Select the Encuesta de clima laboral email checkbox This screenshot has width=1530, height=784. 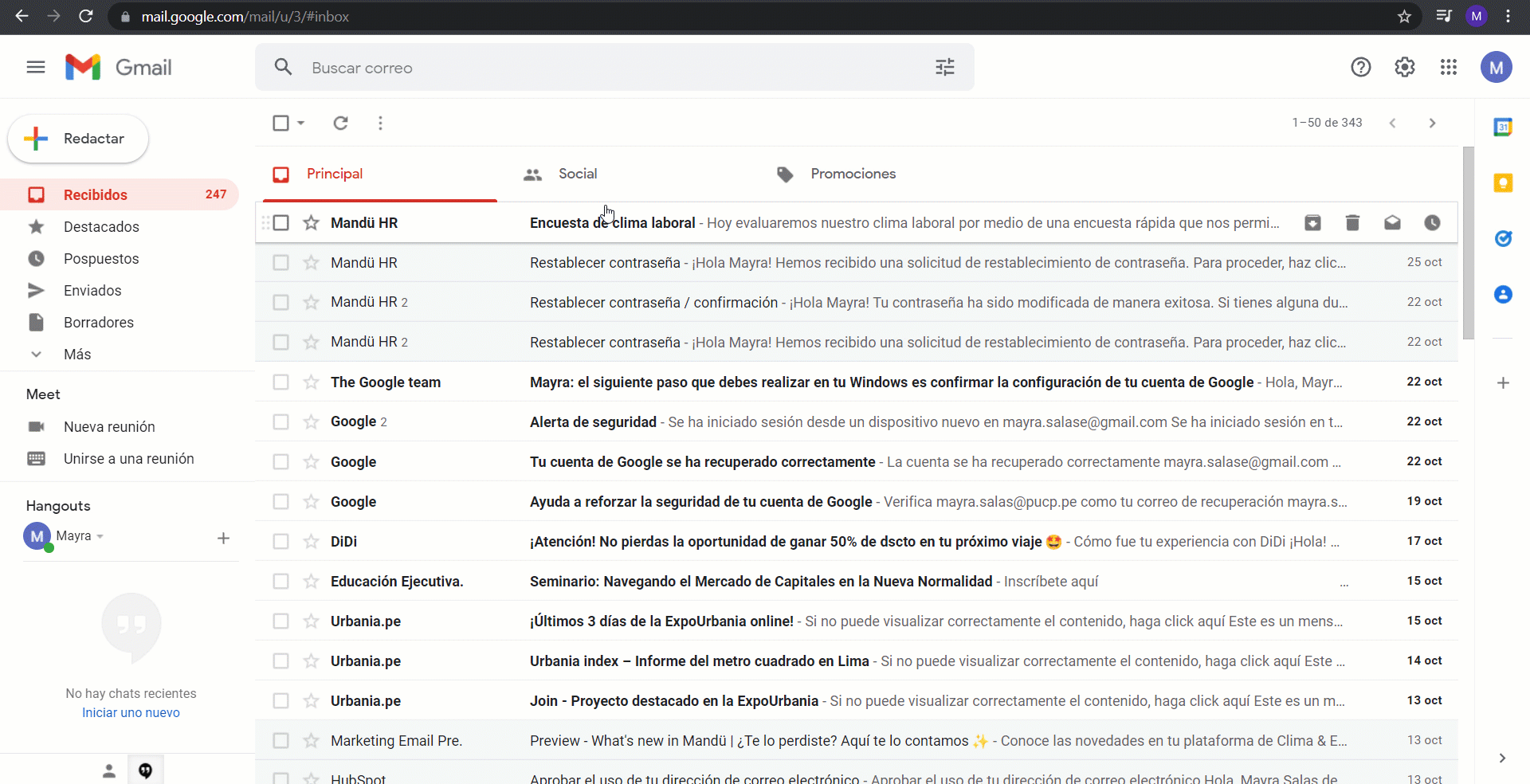tap(280, 223)
